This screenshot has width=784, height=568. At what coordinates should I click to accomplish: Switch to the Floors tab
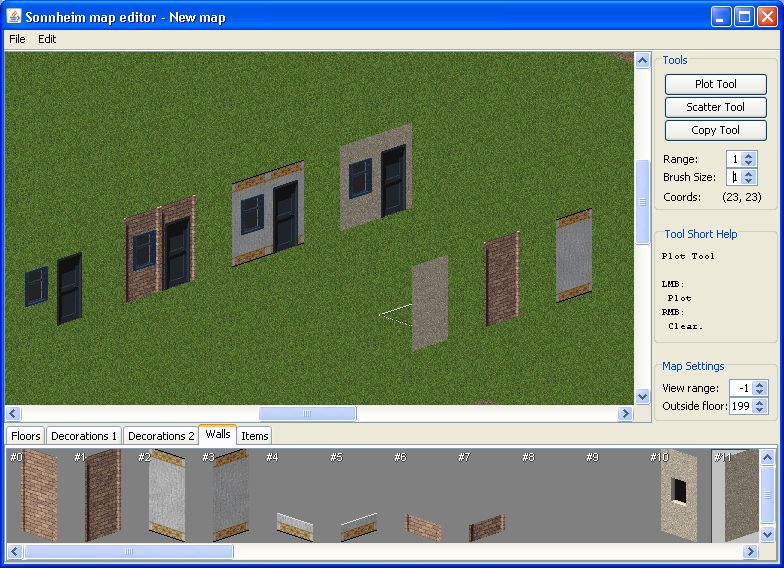click(26, 436)
